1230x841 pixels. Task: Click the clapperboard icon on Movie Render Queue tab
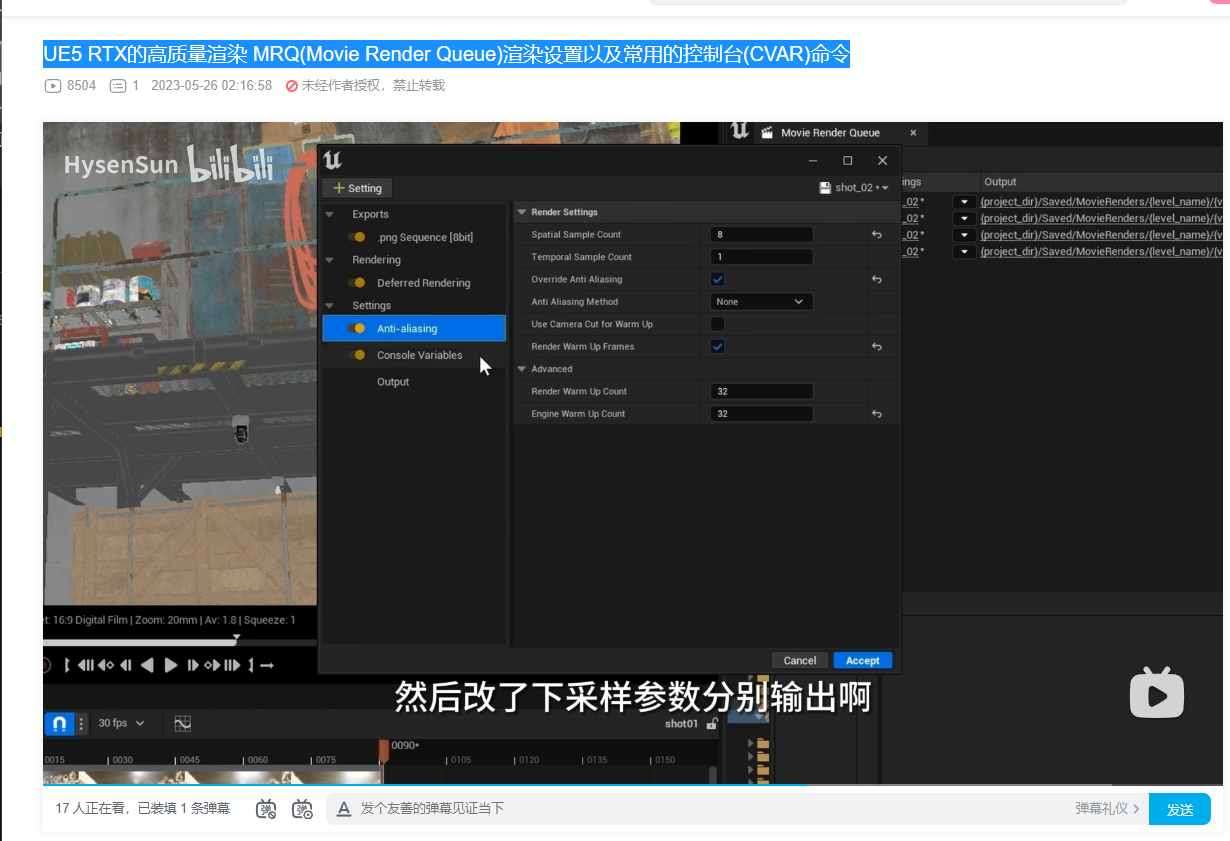767,132
